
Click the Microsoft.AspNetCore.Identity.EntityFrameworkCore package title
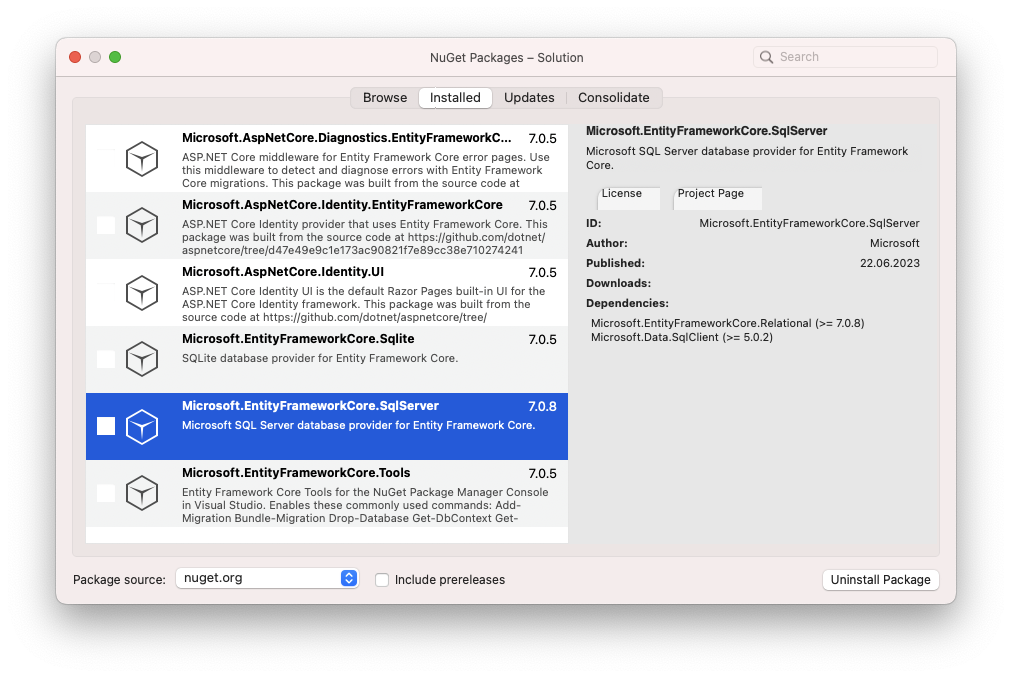342,205
